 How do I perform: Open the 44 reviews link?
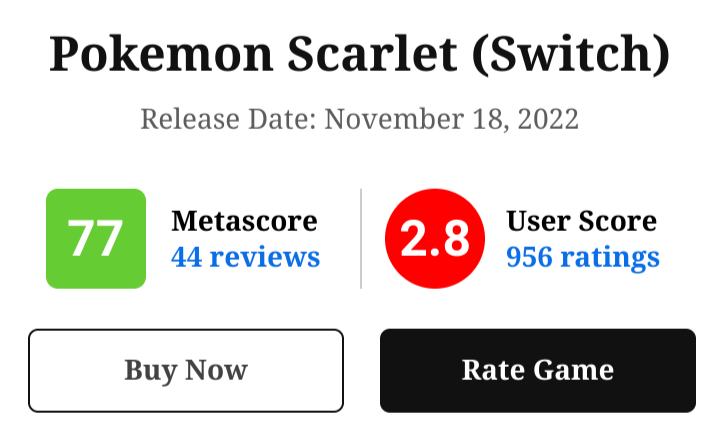click(x=246, y=257)
